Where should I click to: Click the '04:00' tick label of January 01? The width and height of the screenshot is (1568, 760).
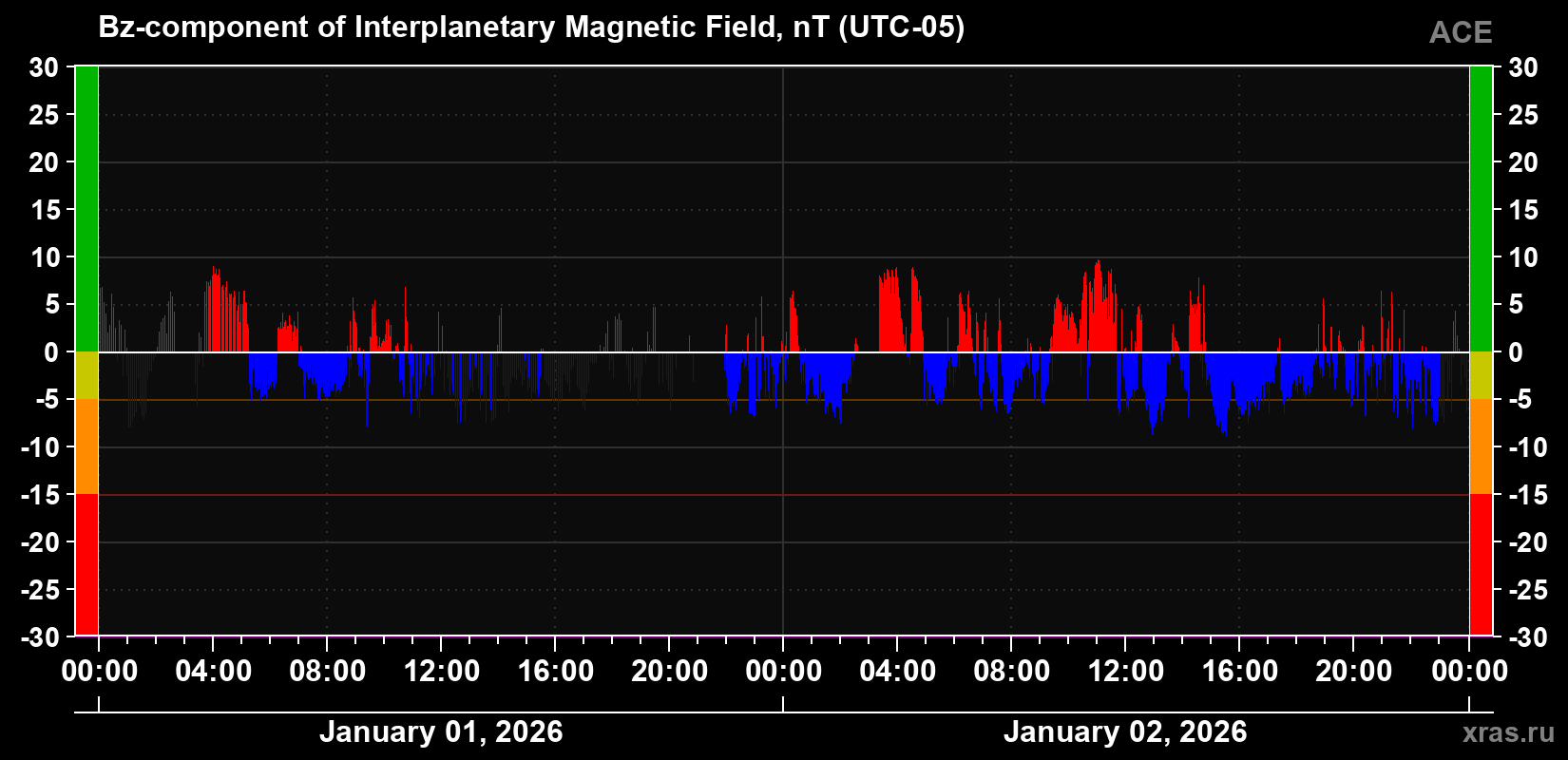click(x=213, y=671)
